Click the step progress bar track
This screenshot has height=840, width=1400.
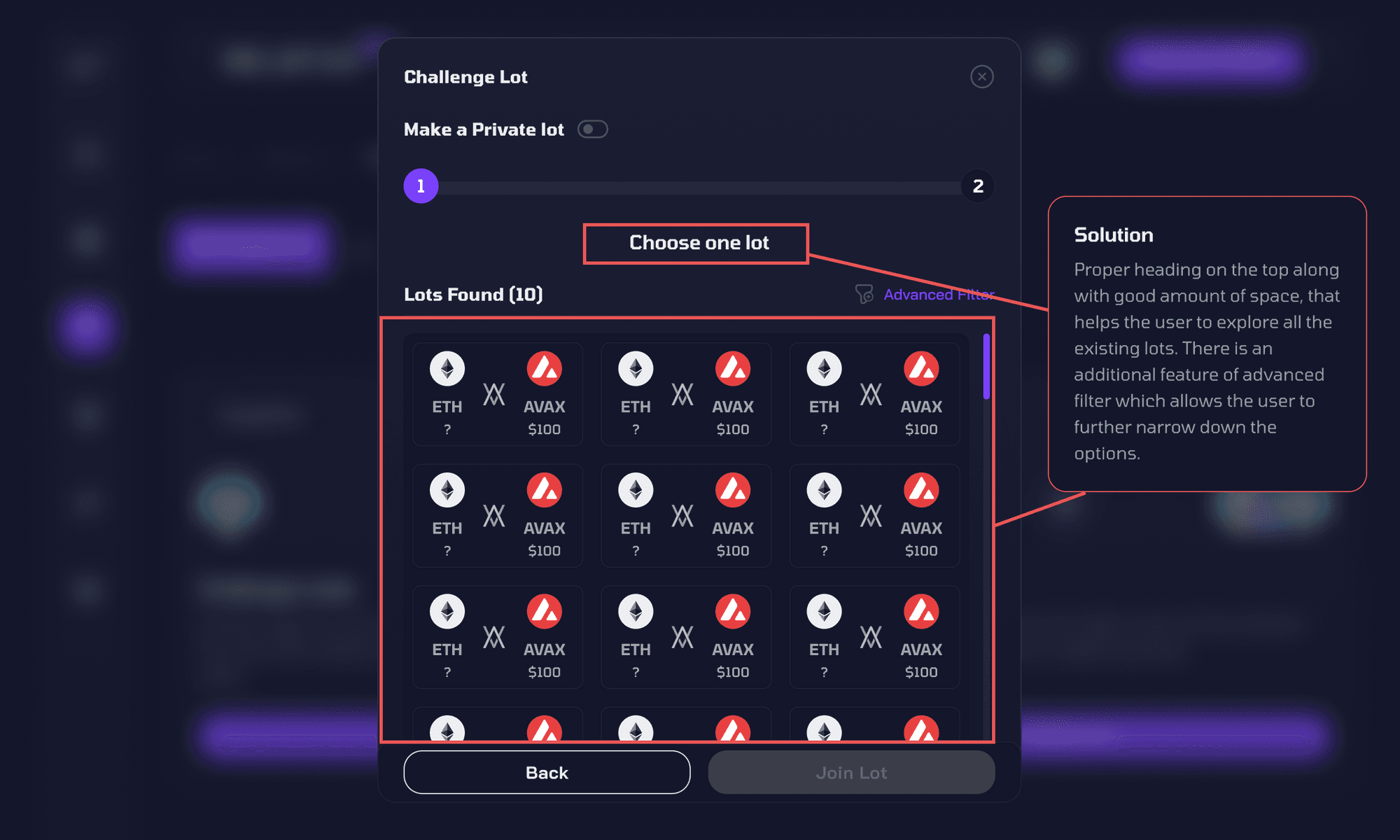click(x=700, y=188)
